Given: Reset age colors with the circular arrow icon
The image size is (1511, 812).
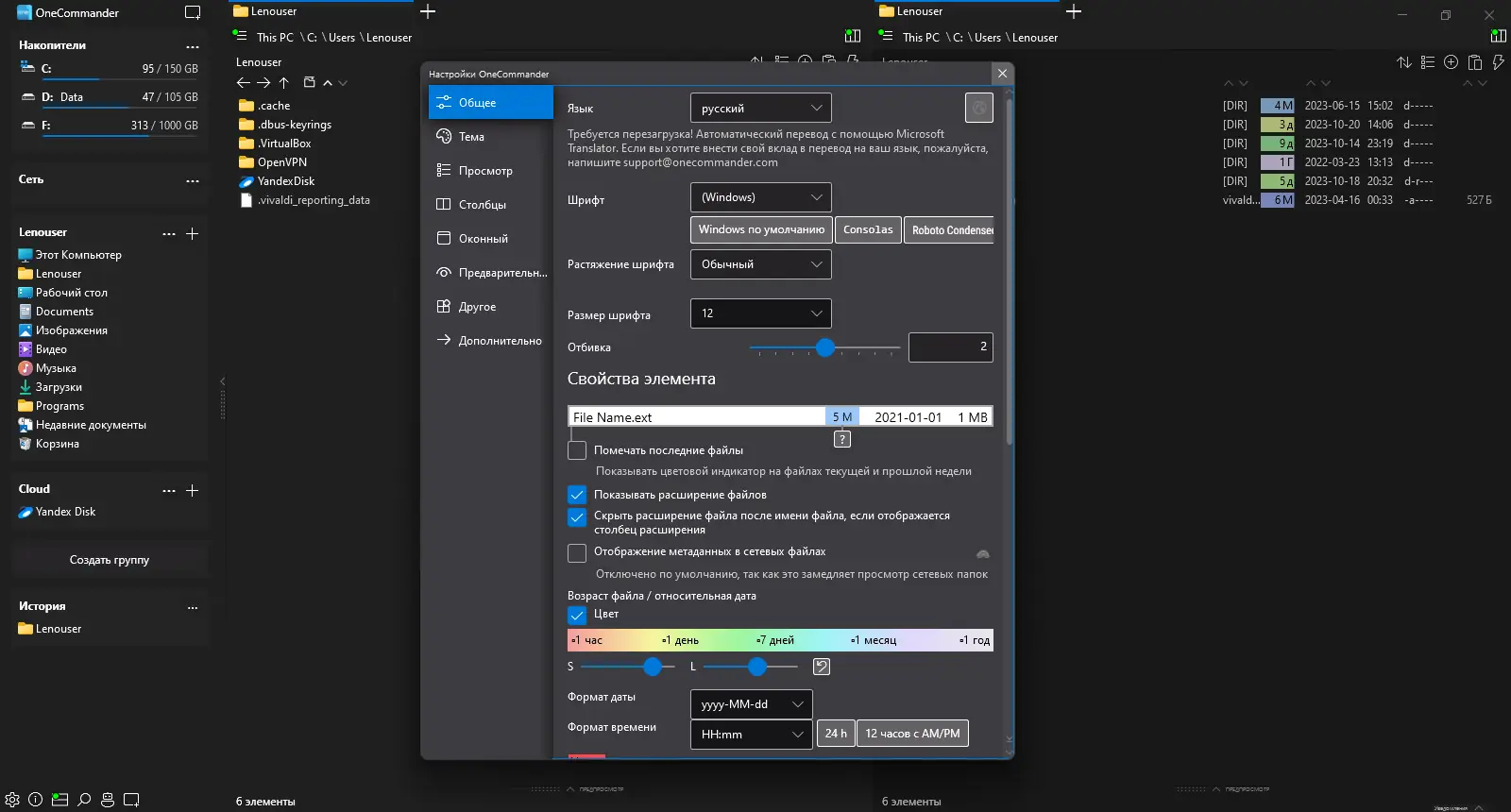Looking at the screenshot, I should pyautogui.click(x=822, y=667).
